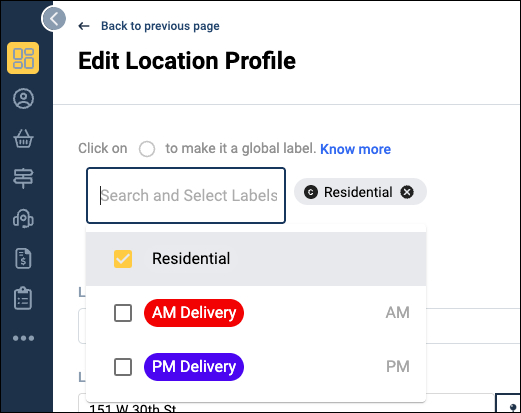The width and height of the screenshot is (521, 413).
Task: Focus the Search and Select Labels field
Action: [186, 195]
